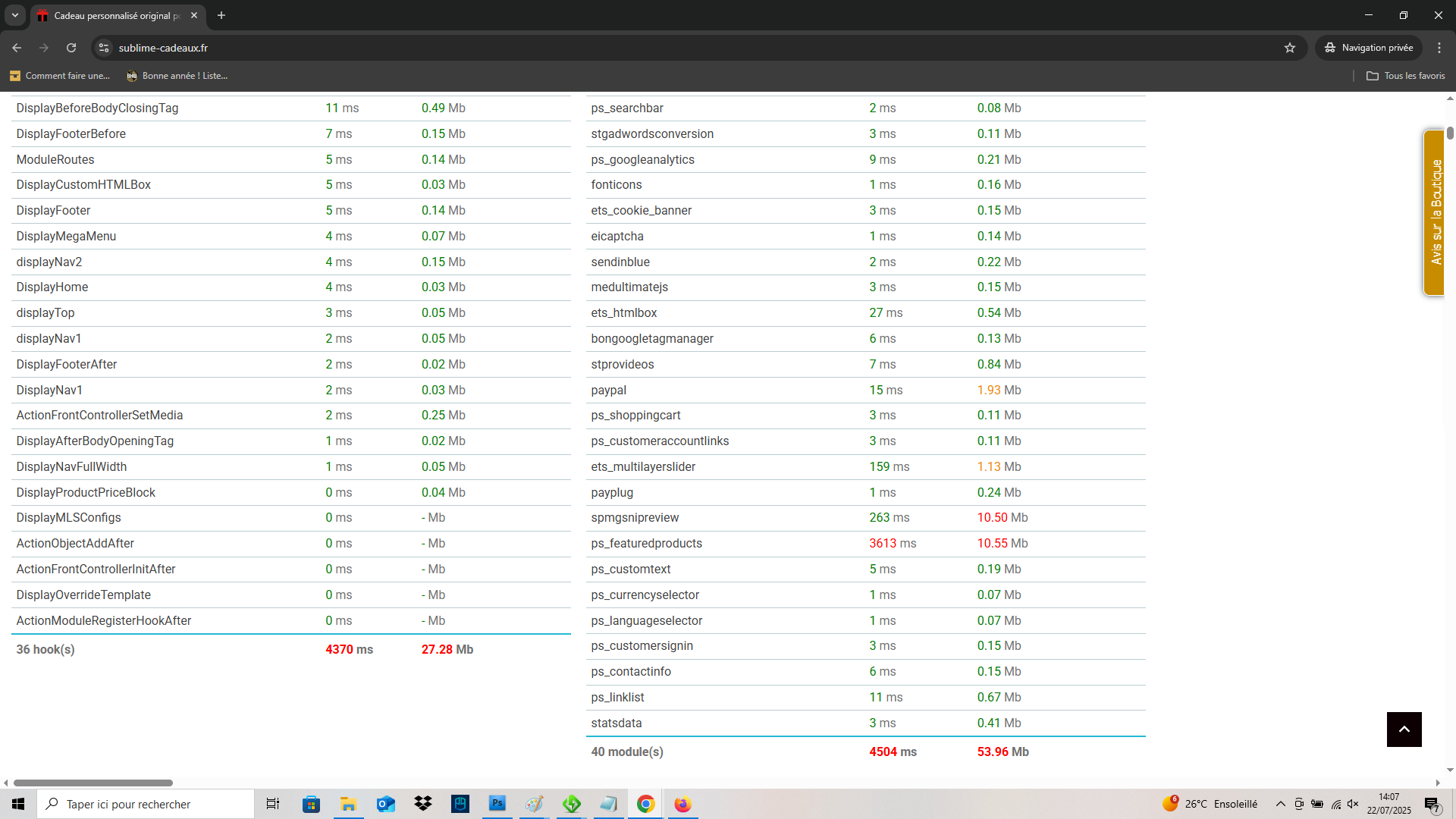Open the Chrome three-dot menu
This screenshot has width=1456, height=819.
tap(1439, 48)
